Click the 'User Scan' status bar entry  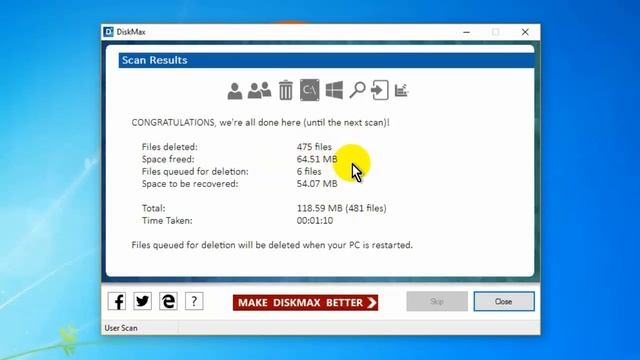click(x=121, y=328)
